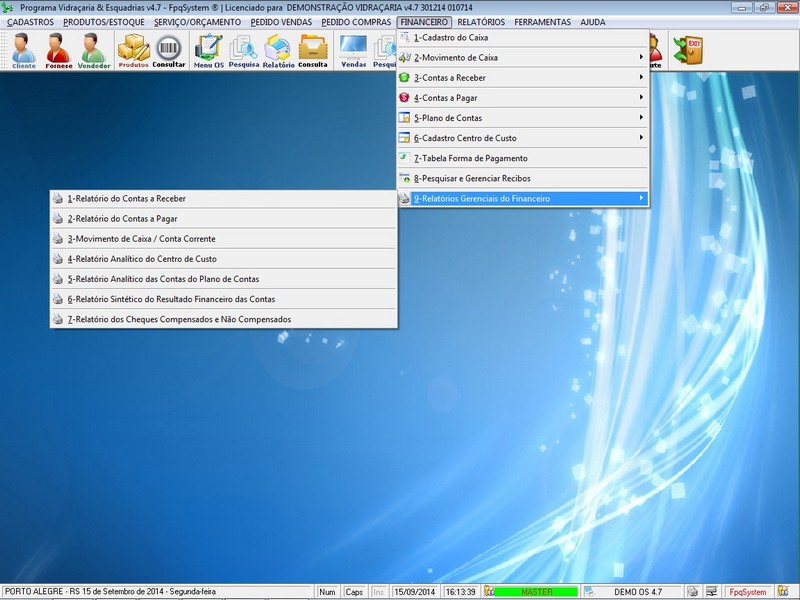Click the Fornecedor toolbar icon
800x600 pixels.
point(58,49)
